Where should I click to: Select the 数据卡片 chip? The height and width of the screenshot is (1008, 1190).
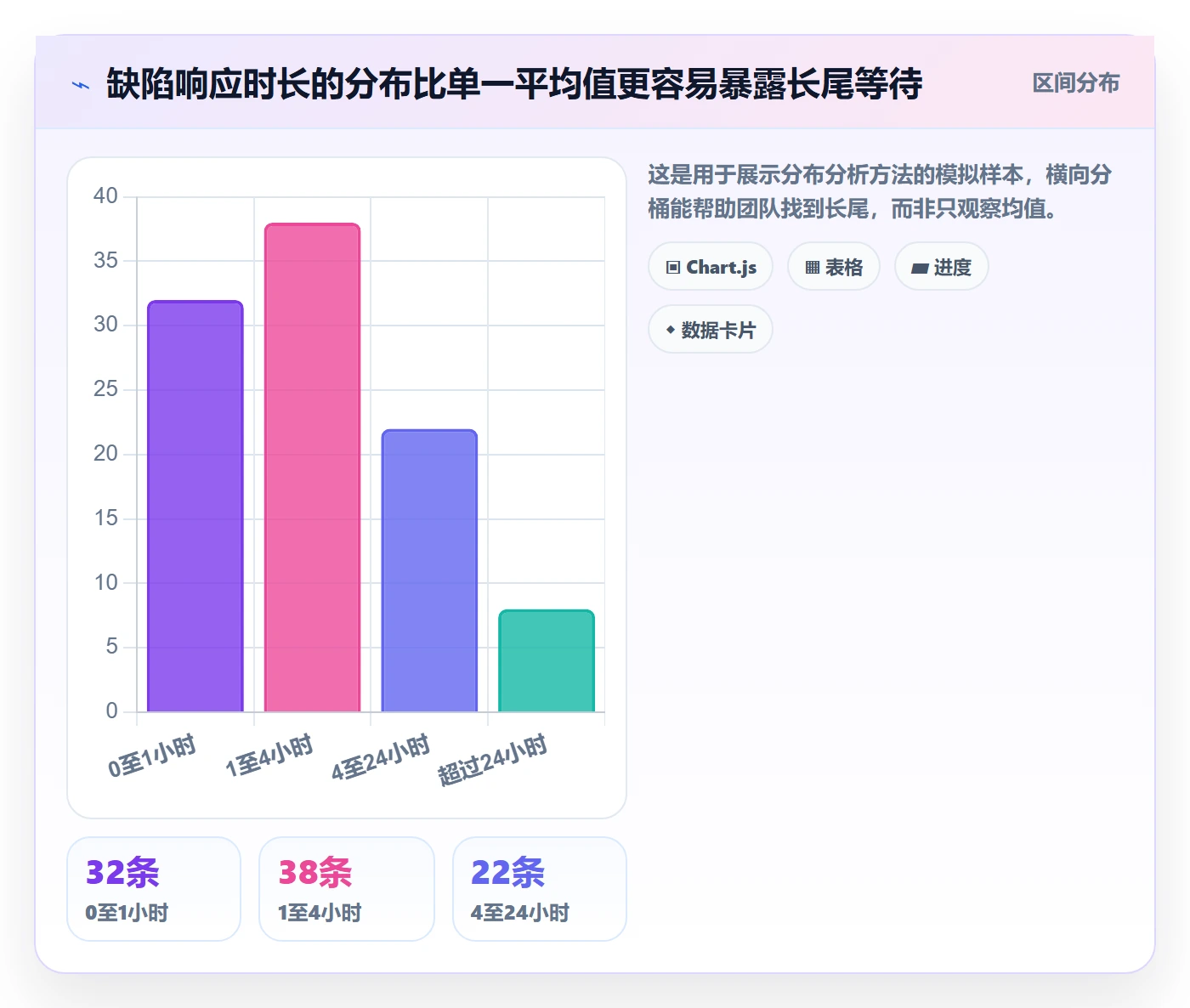pyautogui.click(x=711, y=330)
